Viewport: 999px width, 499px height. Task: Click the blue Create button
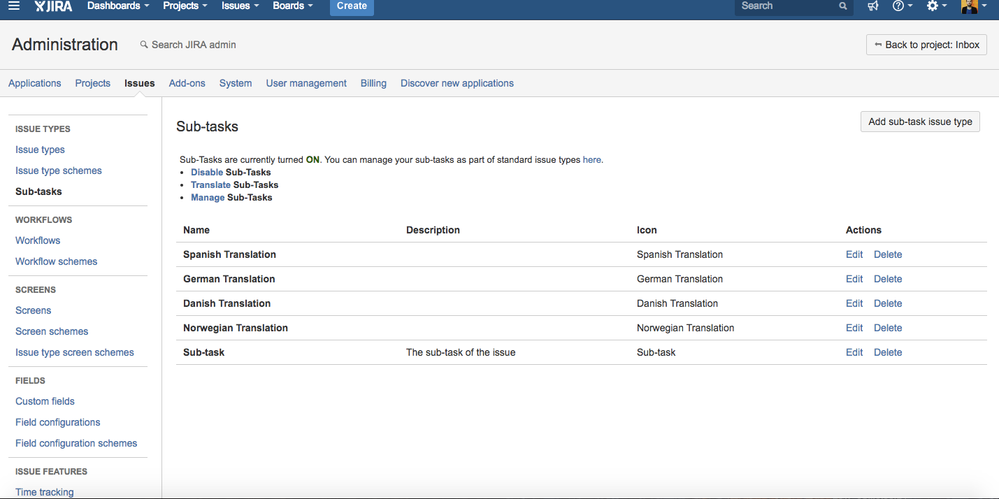pyautogui.click(x=352, y=6)
